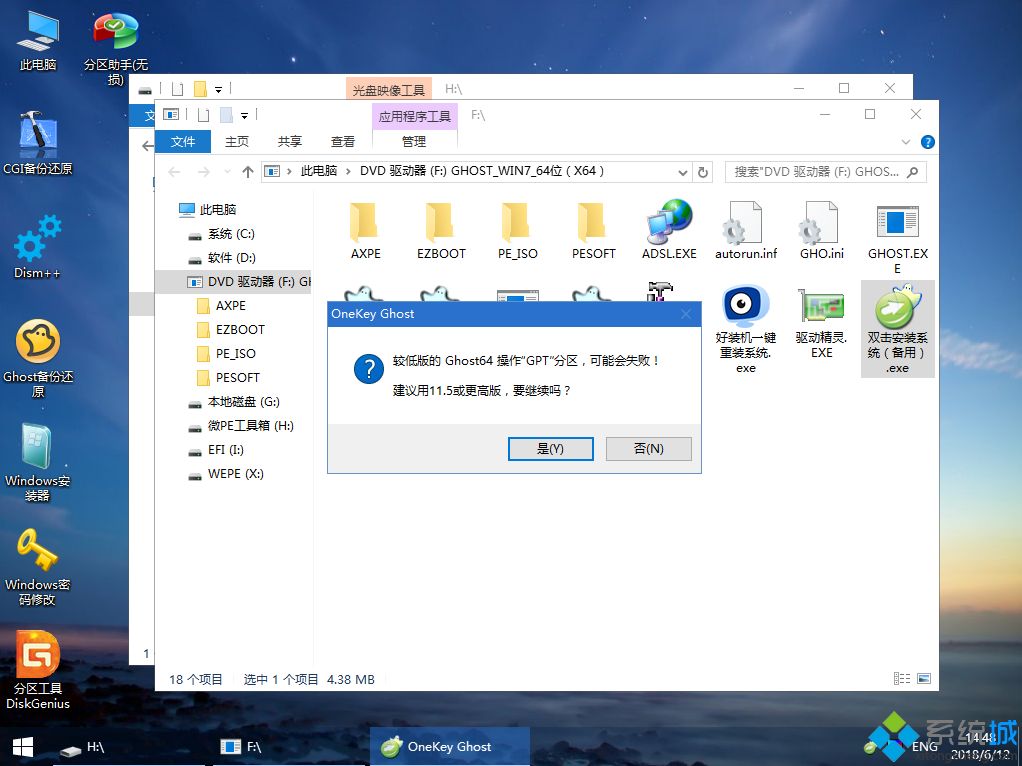Switch to the 查看 ribbon tab
The width and height of the screenshot is (1022, 766).
(342, 141)
